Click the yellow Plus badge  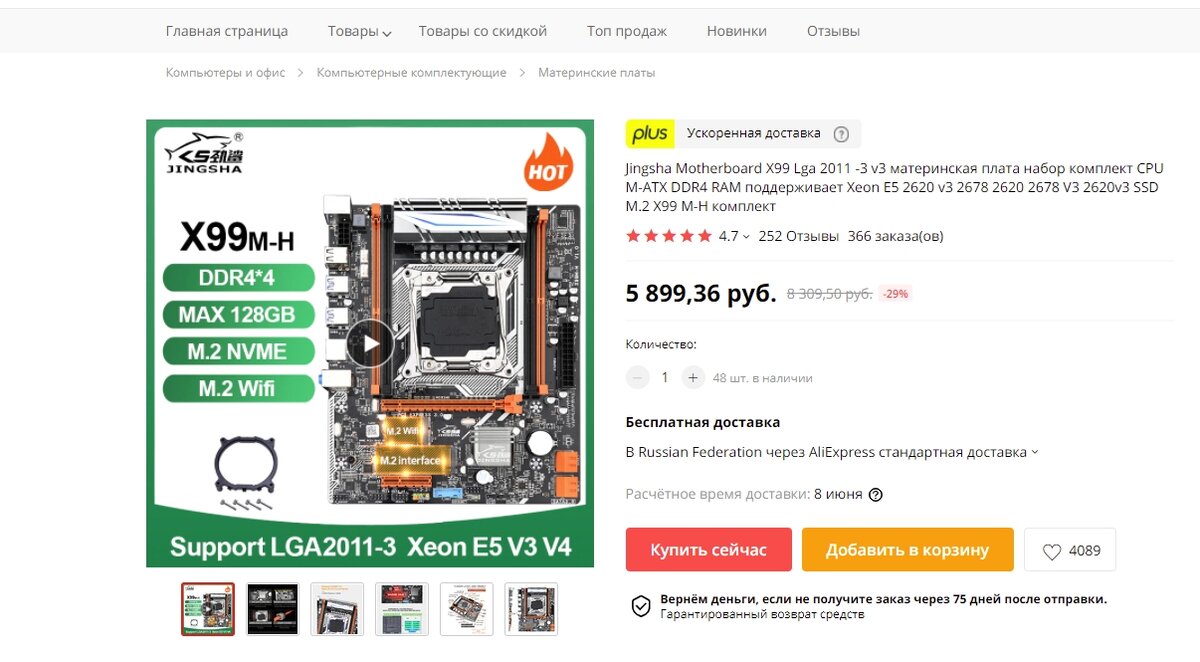[x=649, y=134]
